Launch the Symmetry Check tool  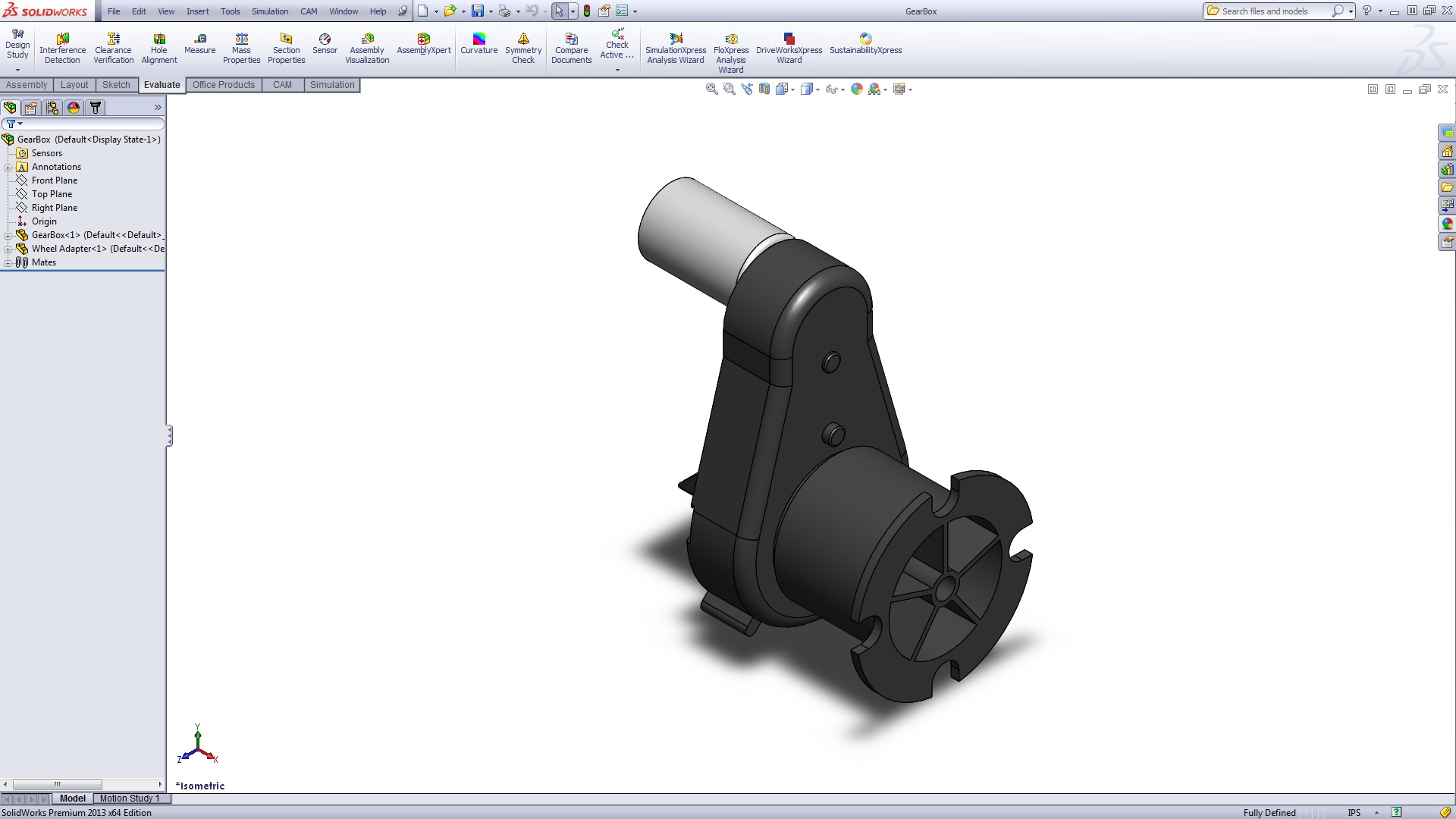pos(523,48)
